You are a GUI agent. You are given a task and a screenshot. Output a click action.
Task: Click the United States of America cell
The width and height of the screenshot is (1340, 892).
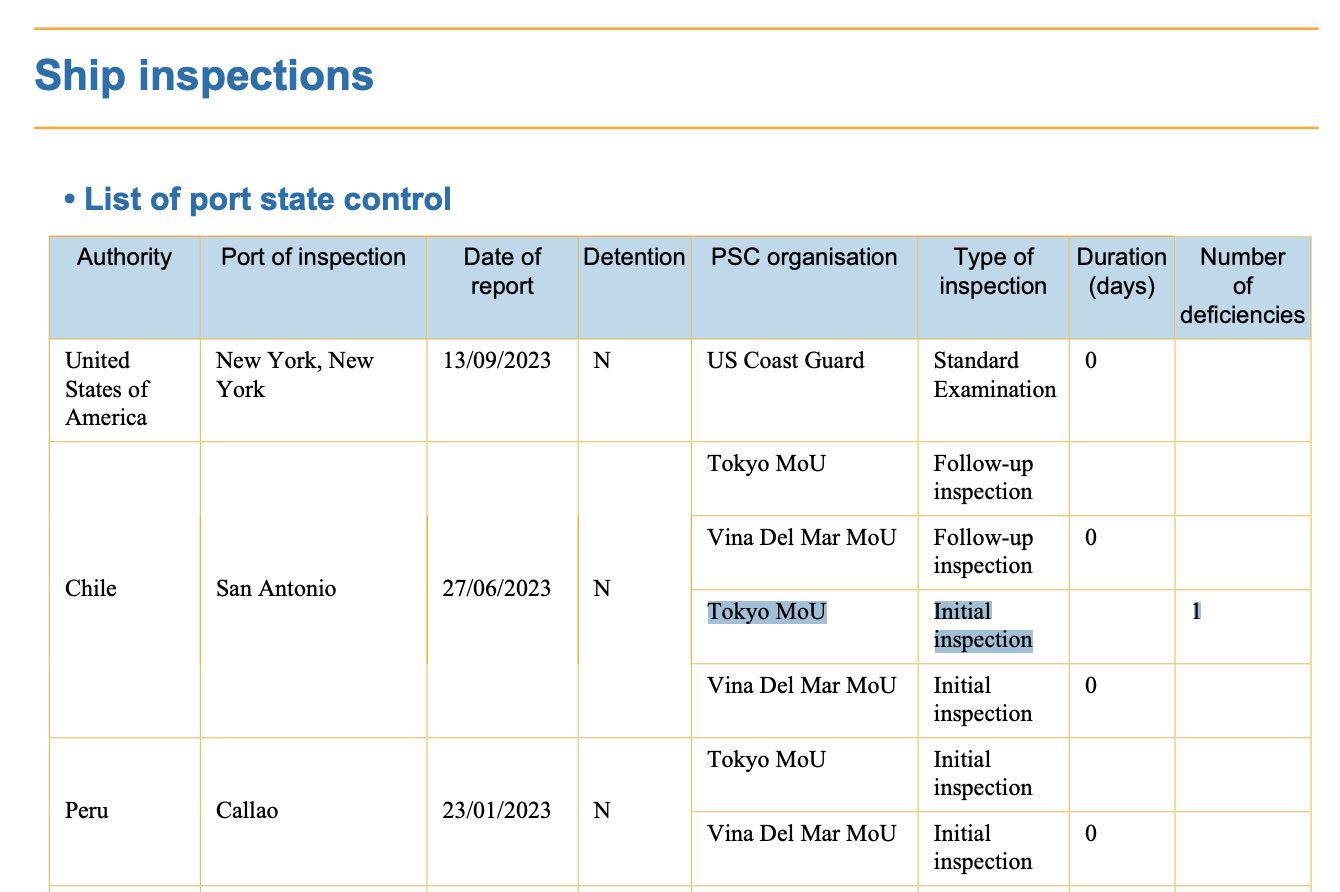pos(107,389)
